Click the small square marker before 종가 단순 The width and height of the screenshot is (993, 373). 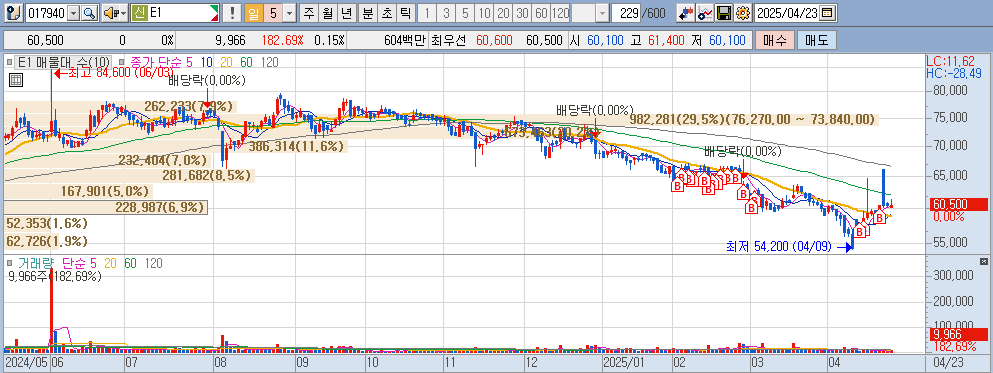coord(122,62)
